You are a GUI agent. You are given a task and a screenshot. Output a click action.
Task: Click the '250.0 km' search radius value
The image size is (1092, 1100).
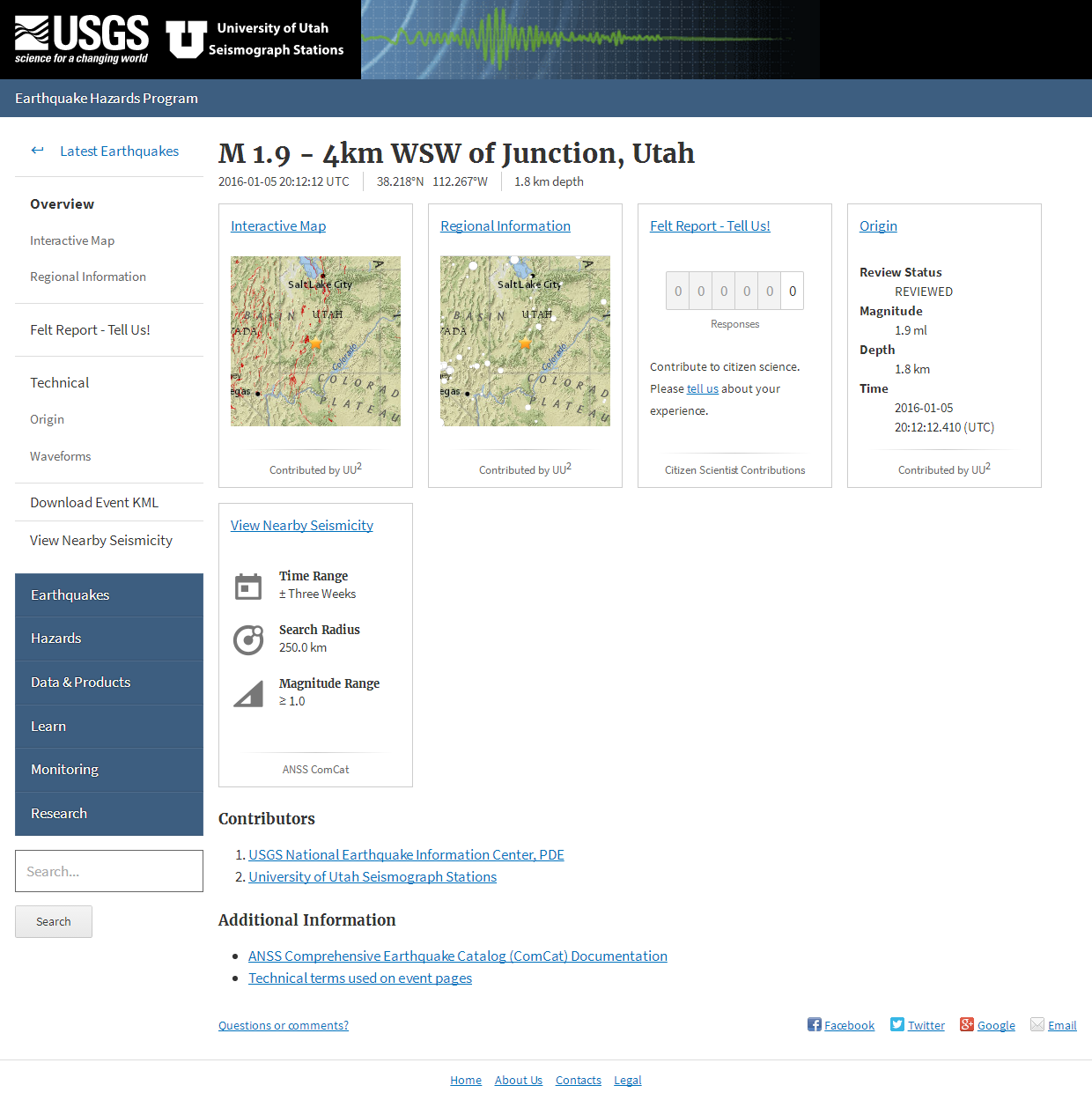coord(303,647)
